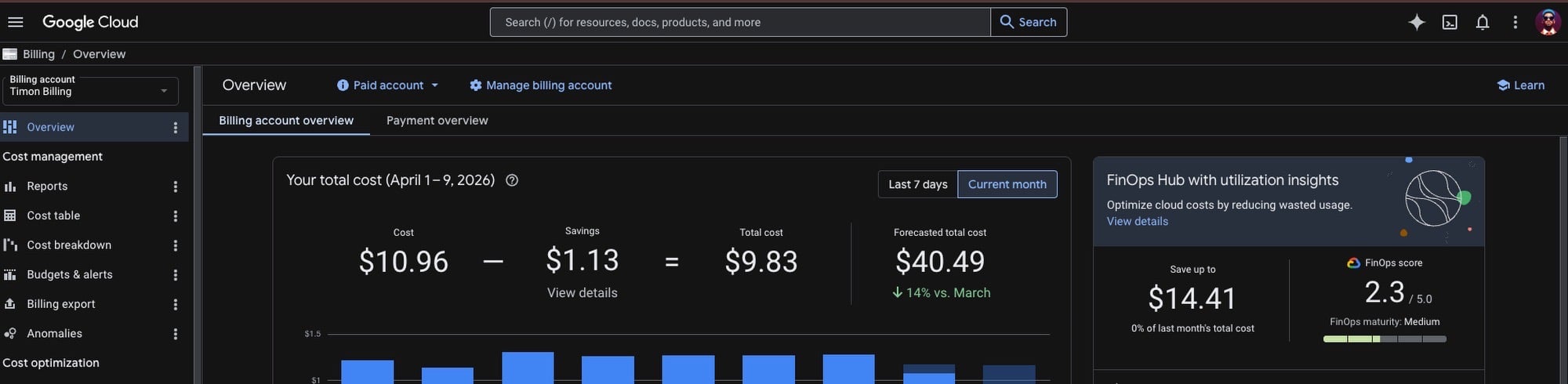This screenshot has width=1568, height=384.
Task: Click the help icon beside total cost
Action: (x=512, y=180)
